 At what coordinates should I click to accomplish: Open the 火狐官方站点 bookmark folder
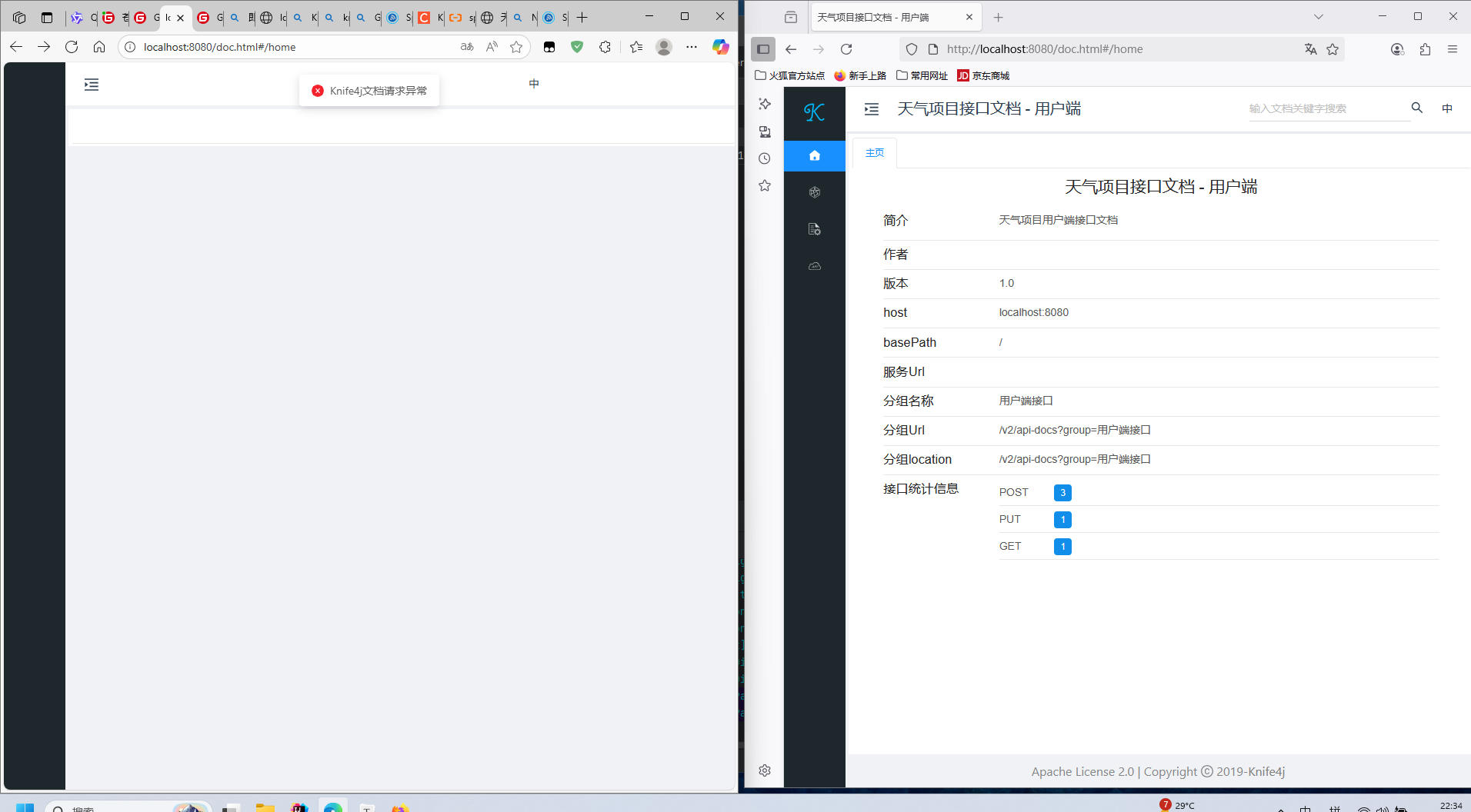coord(789,75)
